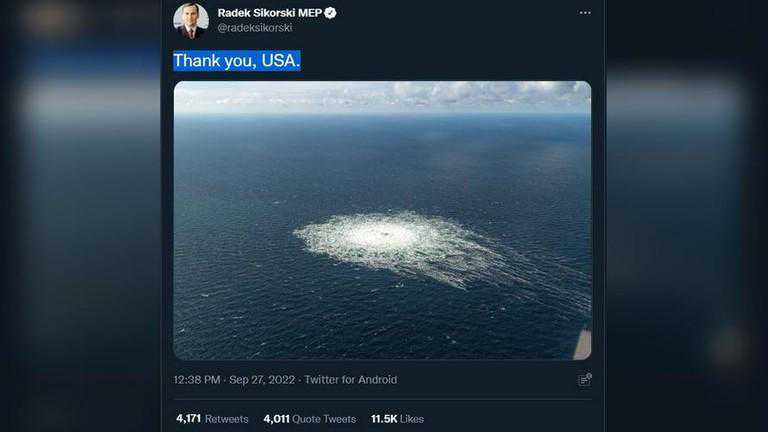Viewport: 768px width, 432px height.
Task: Click the highlighted text "Thank you, USA."
Action: [x=237, y=61]
